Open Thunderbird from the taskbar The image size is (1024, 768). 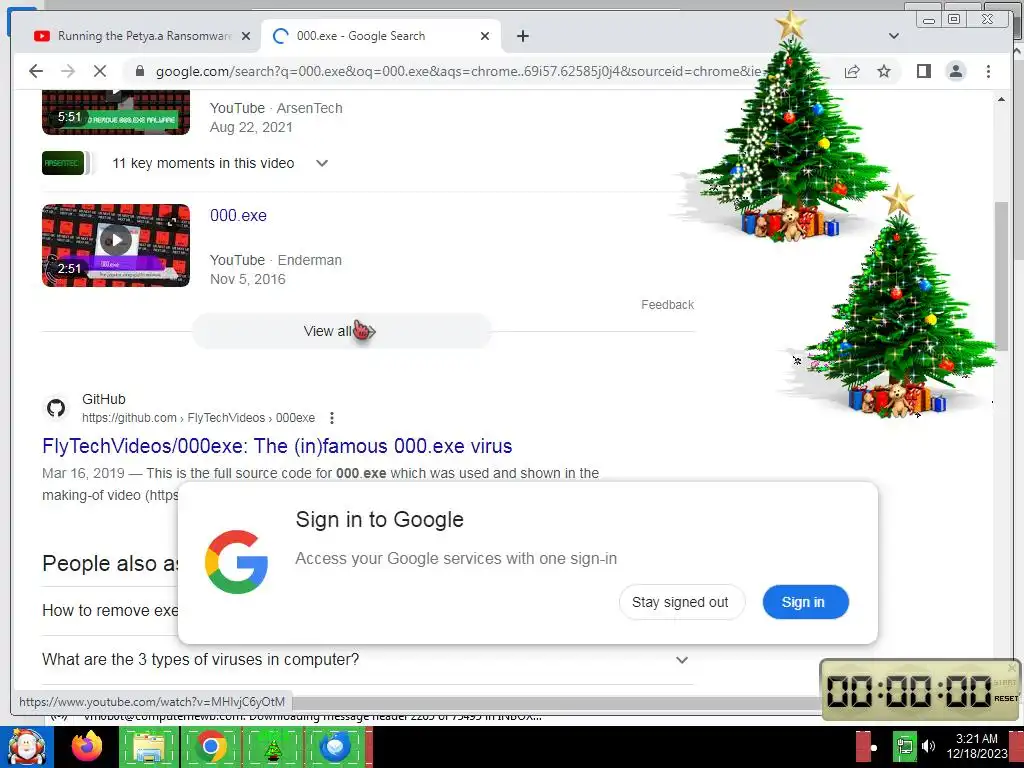coord(335,747)
